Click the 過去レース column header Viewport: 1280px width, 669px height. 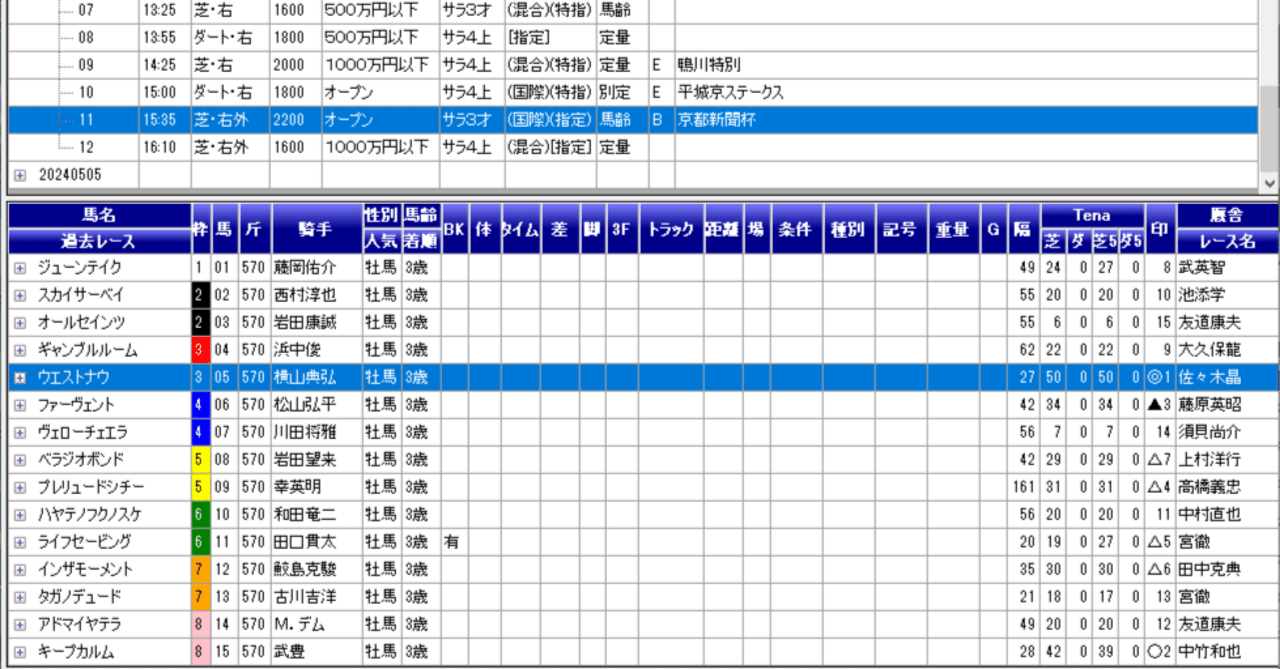pyautogui.click(x=100, y=241)
